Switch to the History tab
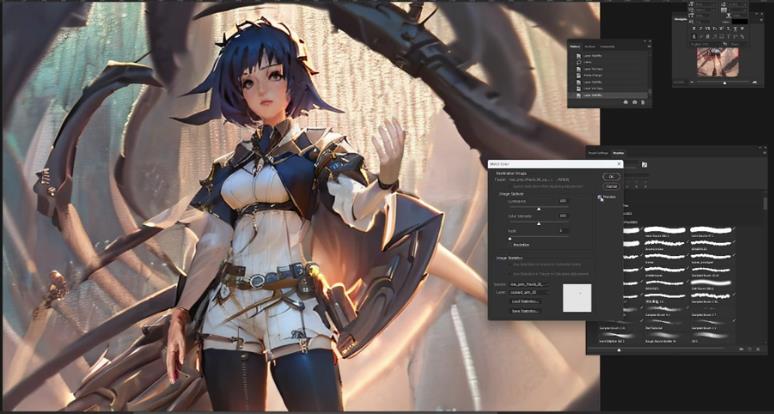The image size is (774, 414). pyautogui.click(x=575, y=46)
